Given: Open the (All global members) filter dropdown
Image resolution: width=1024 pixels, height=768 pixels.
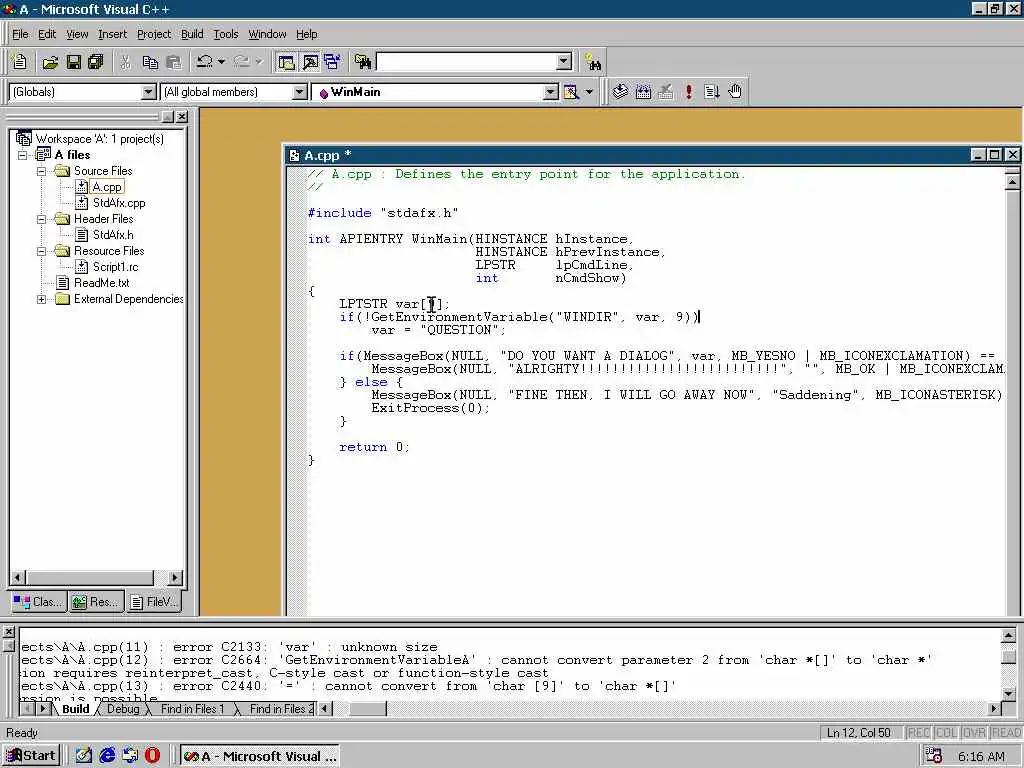Looking at the screenshot, I should click(x=299, y=92).
